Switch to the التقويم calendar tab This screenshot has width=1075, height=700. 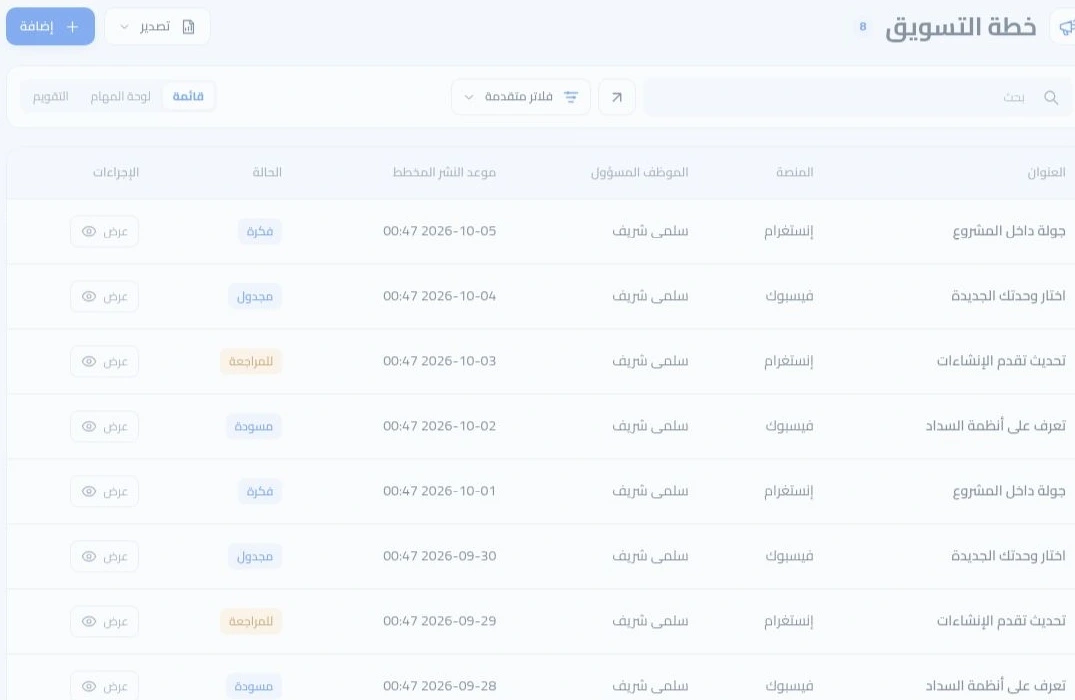click(x=51, y=97)
